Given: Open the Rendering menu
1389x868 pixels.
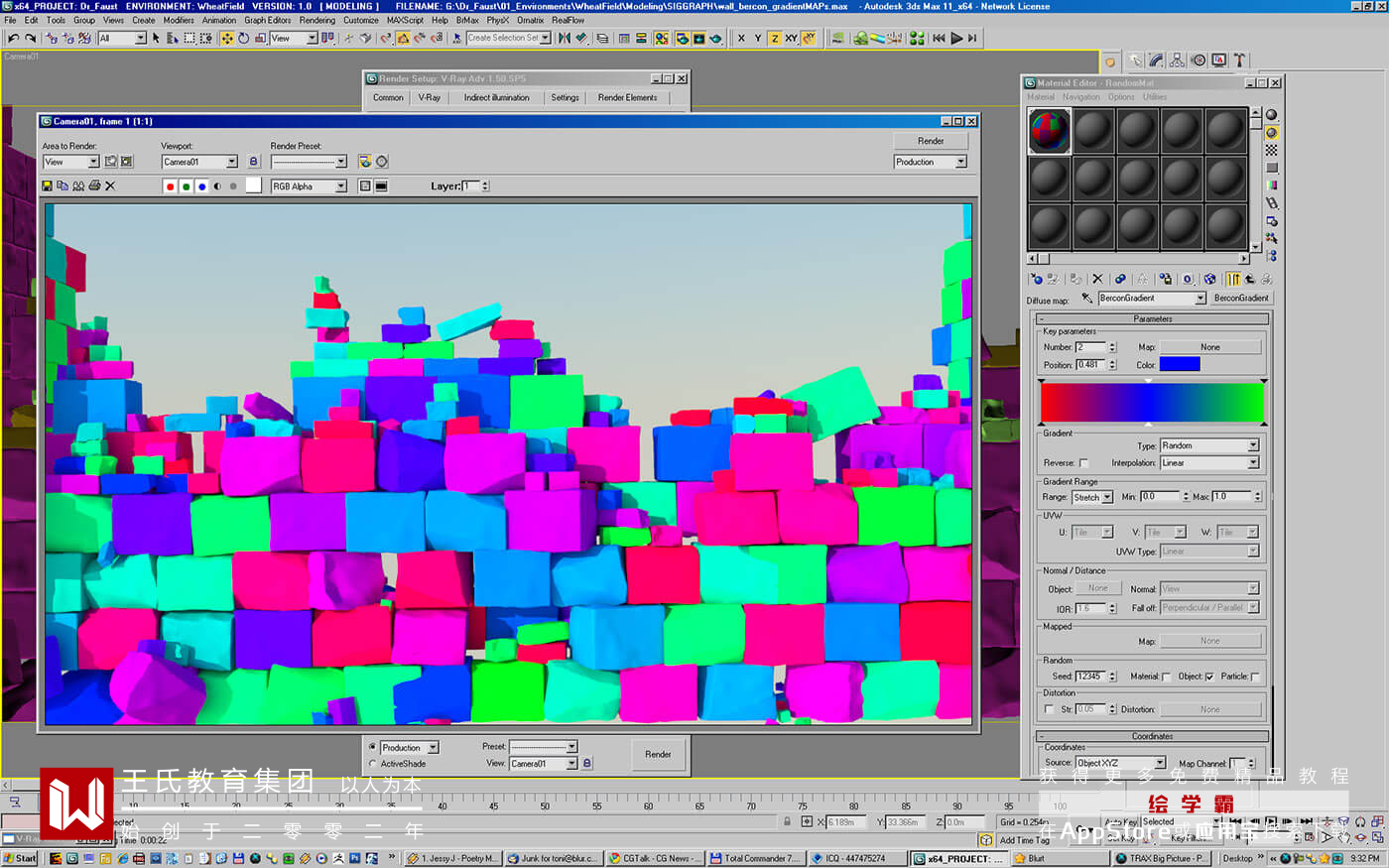Looking at the screenshot, I should (x=317, y=20).
